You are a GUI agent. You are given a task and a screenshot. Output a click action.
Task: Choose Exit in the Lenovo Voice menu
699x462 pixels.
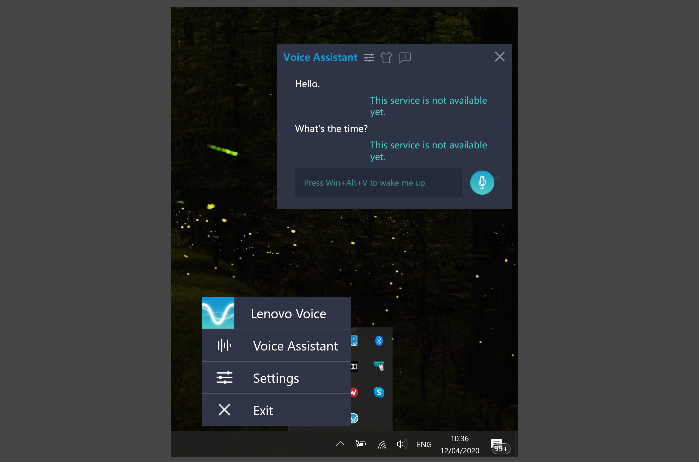point(276,410)
